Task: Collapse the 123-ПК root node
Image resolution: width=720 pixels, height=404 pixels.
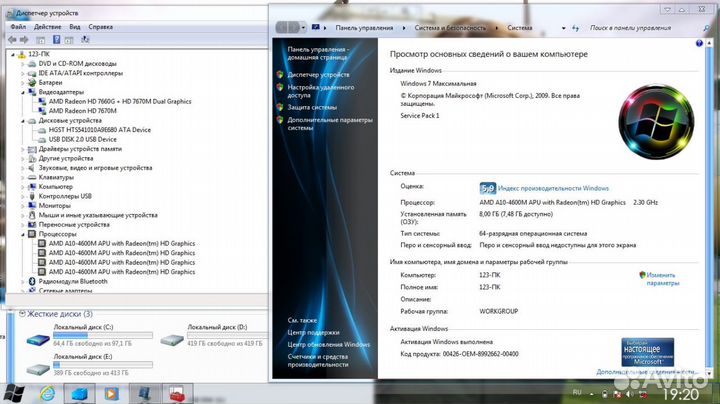Action: 13,54
